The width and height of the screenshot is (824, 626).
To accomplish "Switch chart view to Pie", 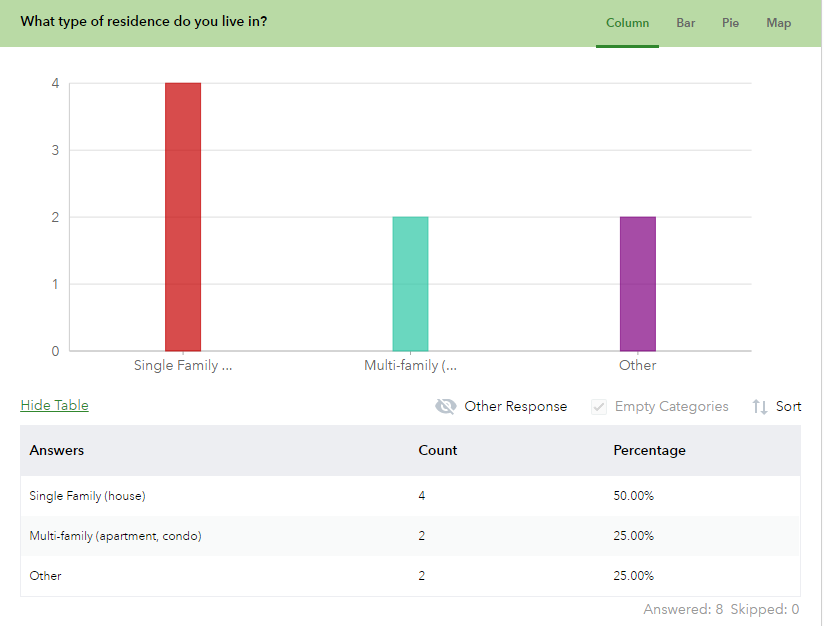I will (x=730, y=22).
